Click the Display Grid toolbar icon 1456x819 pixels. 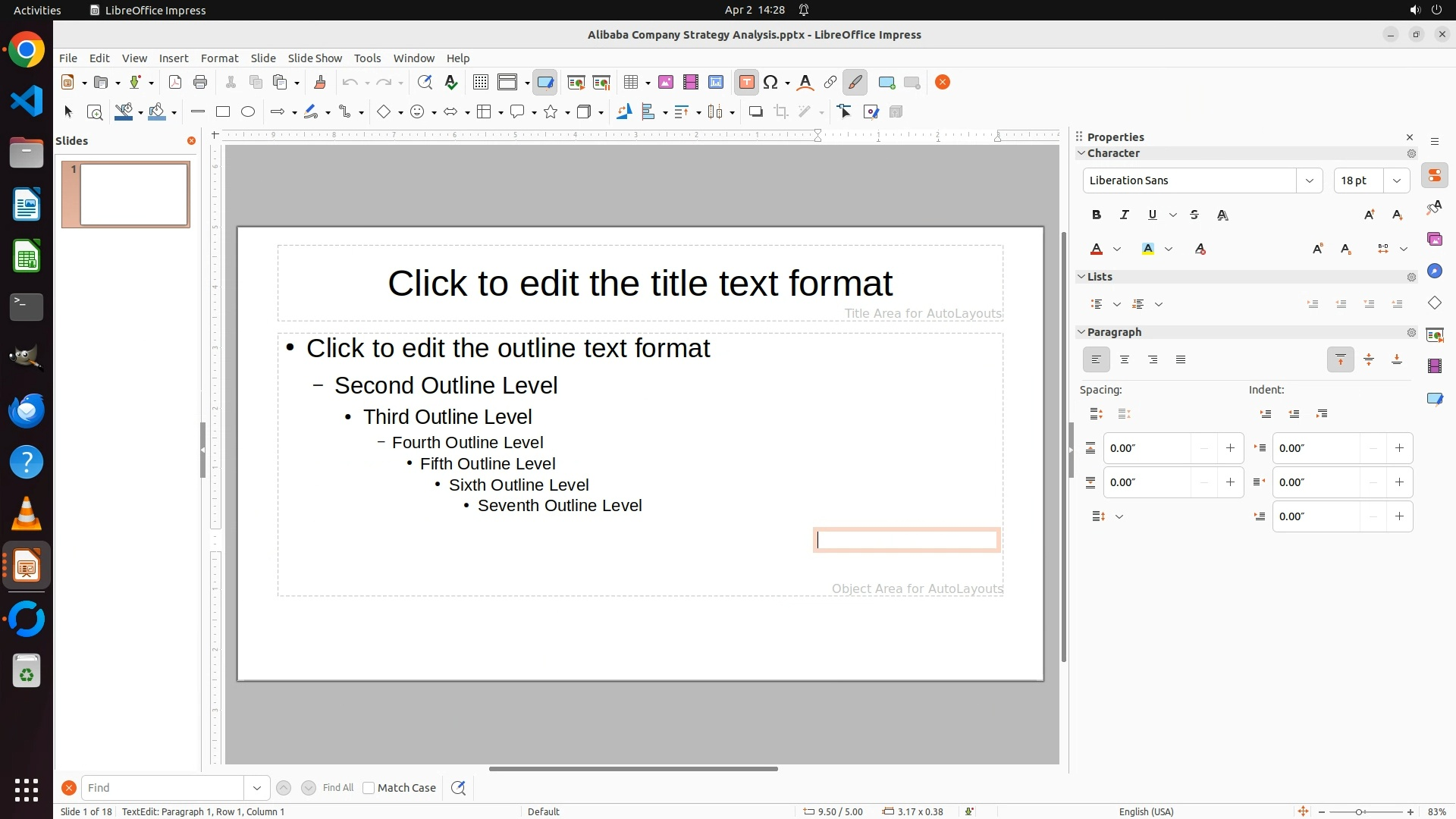click(480, 83)
